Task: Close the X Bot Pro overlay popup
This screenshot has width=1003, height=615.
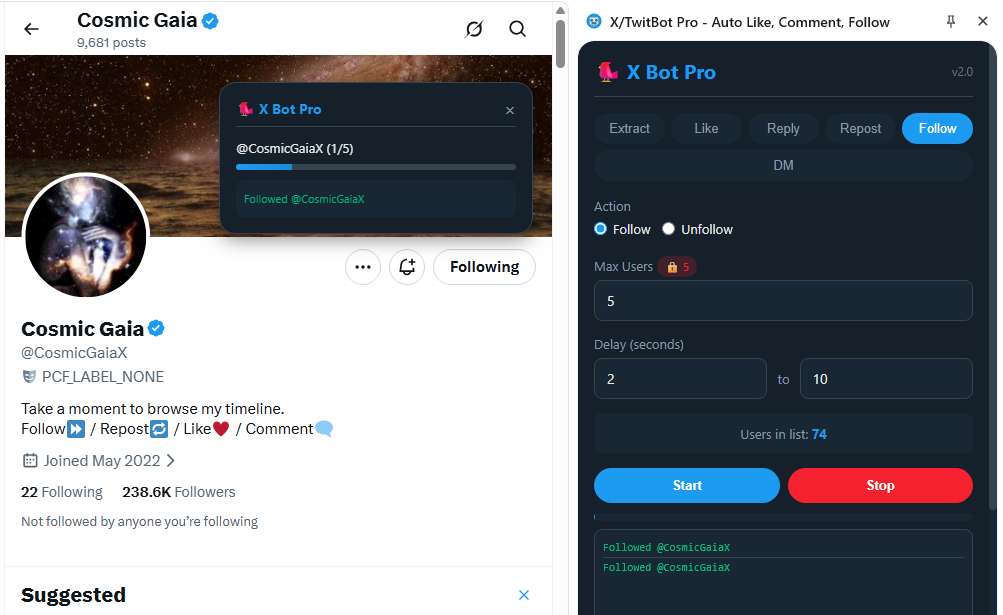Action: pyautogui.click(x=510, y=110)
